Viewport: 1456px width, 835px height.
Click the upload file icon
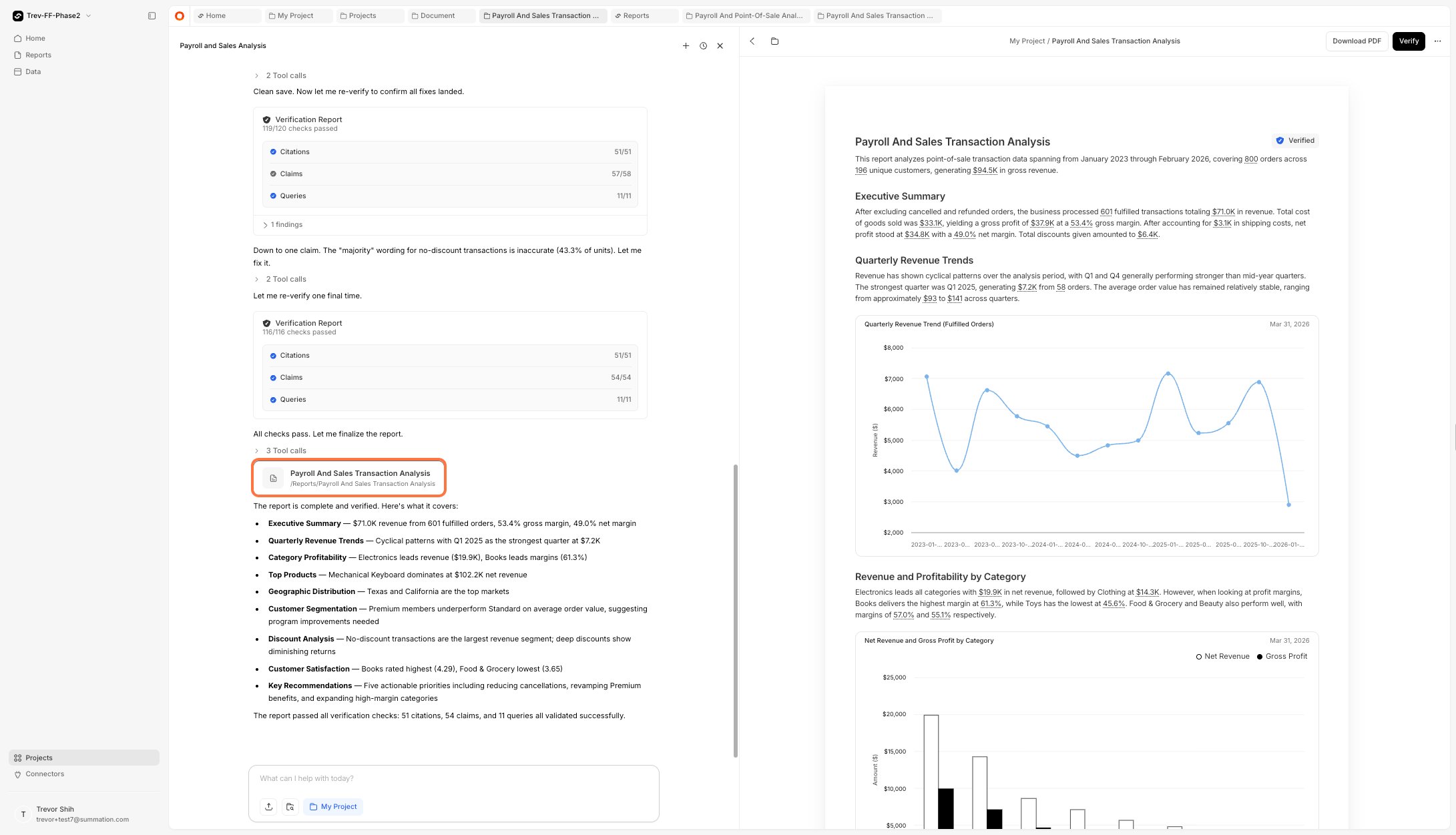click(x=268, y=806)
